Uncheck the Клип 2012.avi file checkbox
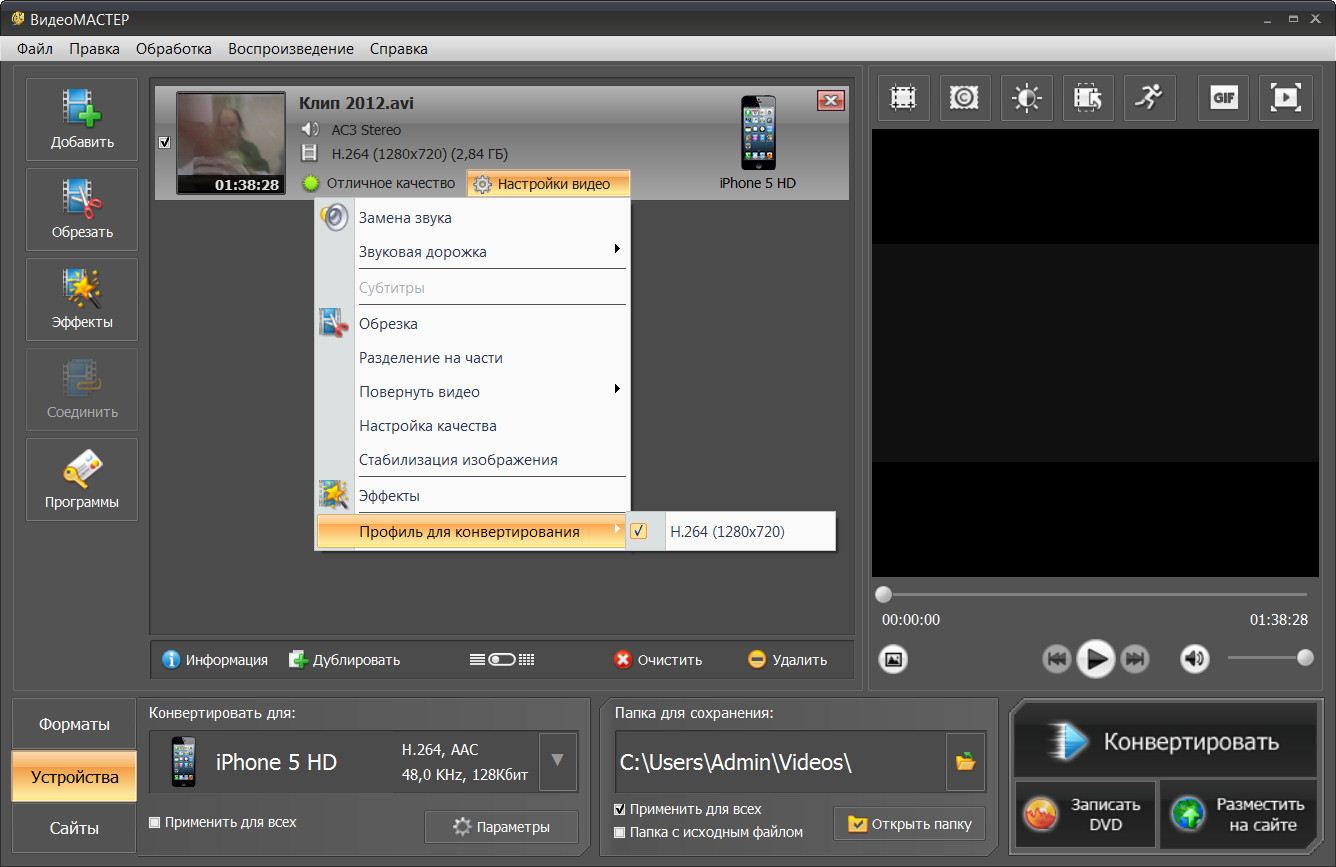Image resolution: width=1336 pixels, height=867 pixels. click(165, 143)
